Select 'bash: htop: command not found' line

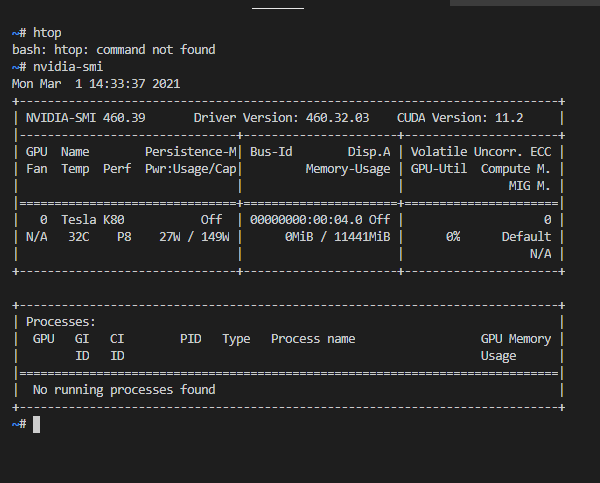pyautogui.click(x=114, y=50)
